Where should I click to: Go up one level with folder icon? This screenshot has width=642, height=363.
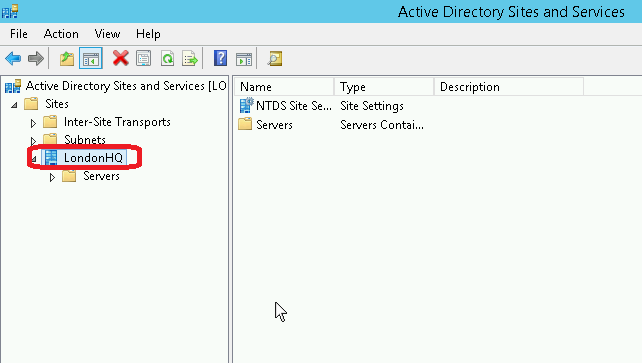pyautogui.click(x=67, y=59)
